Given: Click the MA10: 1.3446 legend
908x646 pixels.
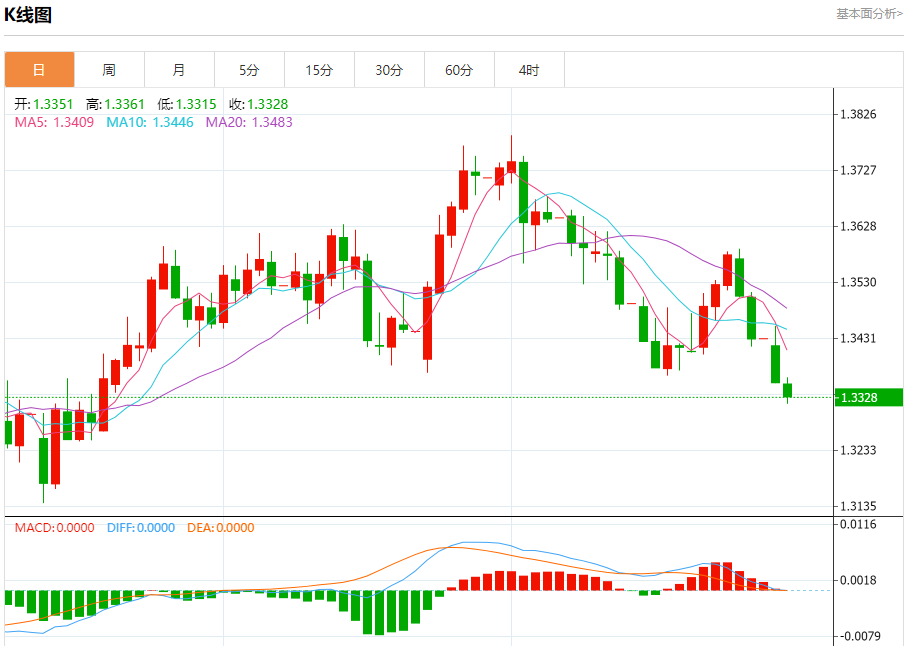Looking at the screenshot, I should (x=150, y=122).
